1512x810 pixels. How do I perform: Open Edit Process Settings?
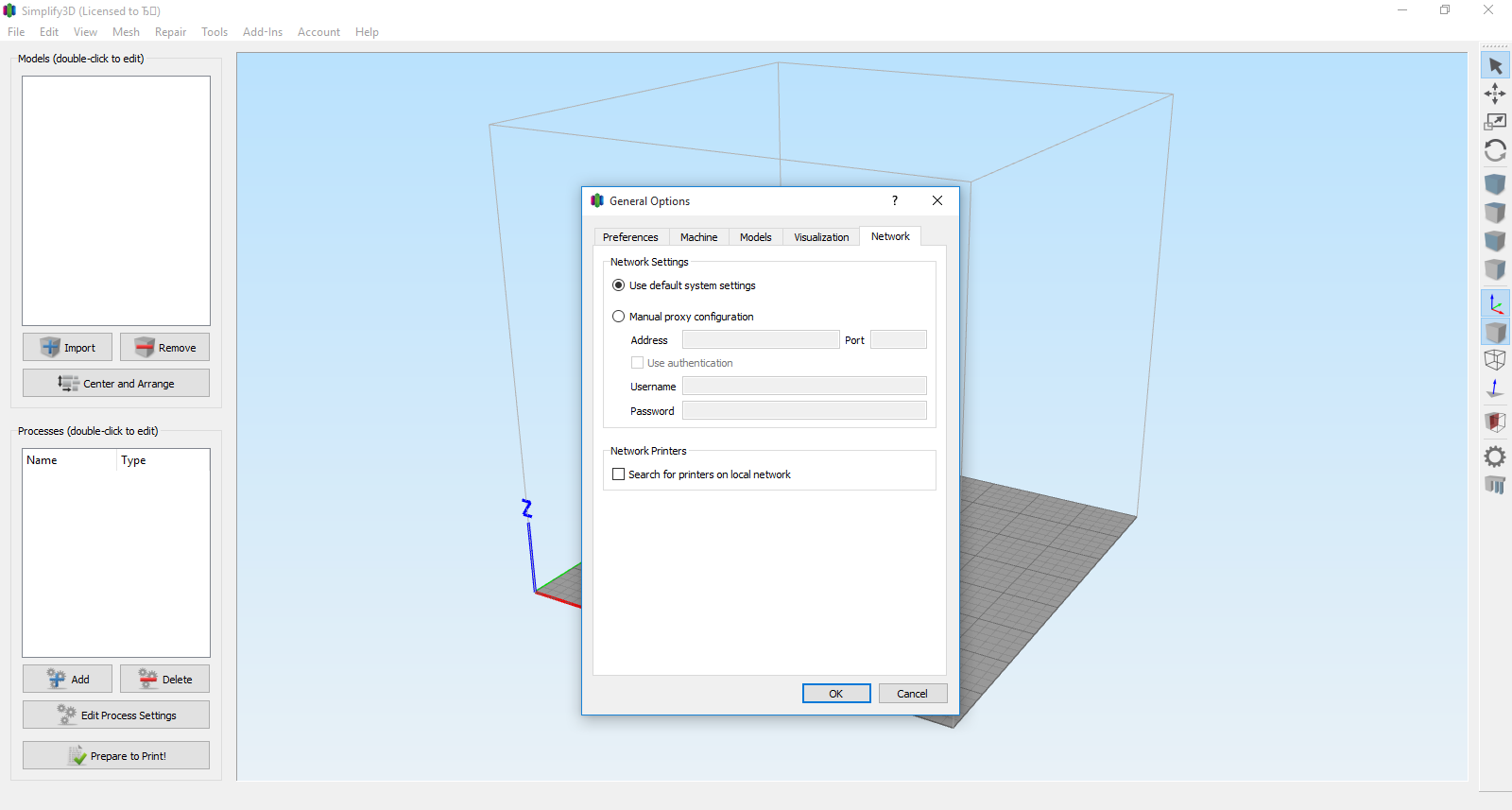(x=116, y=715)
